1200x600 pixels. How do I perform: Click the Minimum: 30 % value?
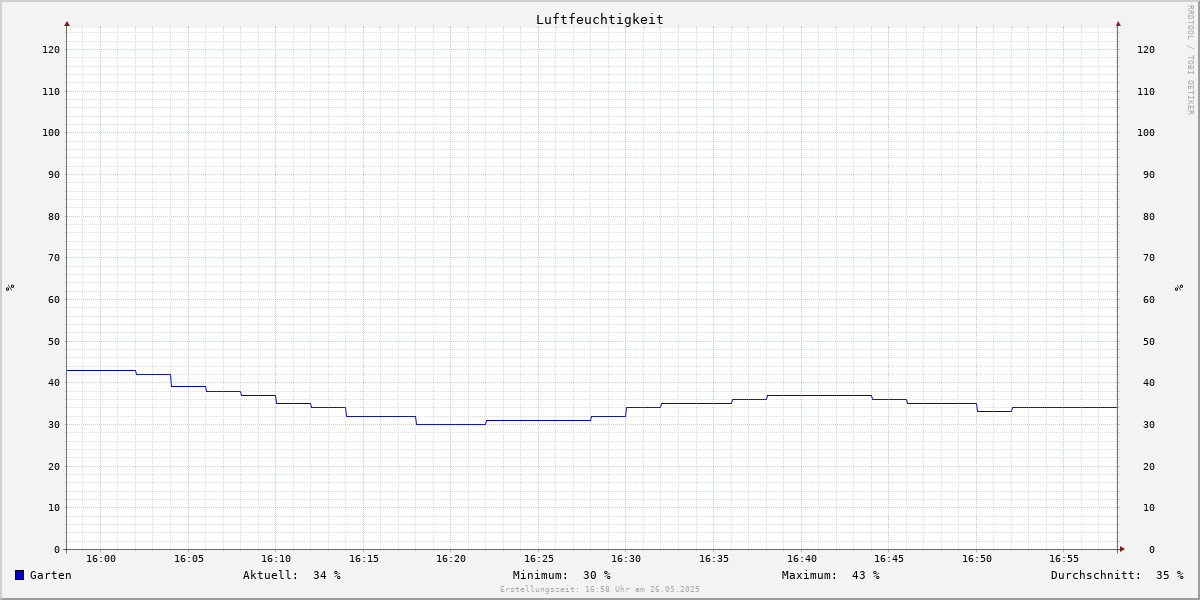click(x=562, y=575)
